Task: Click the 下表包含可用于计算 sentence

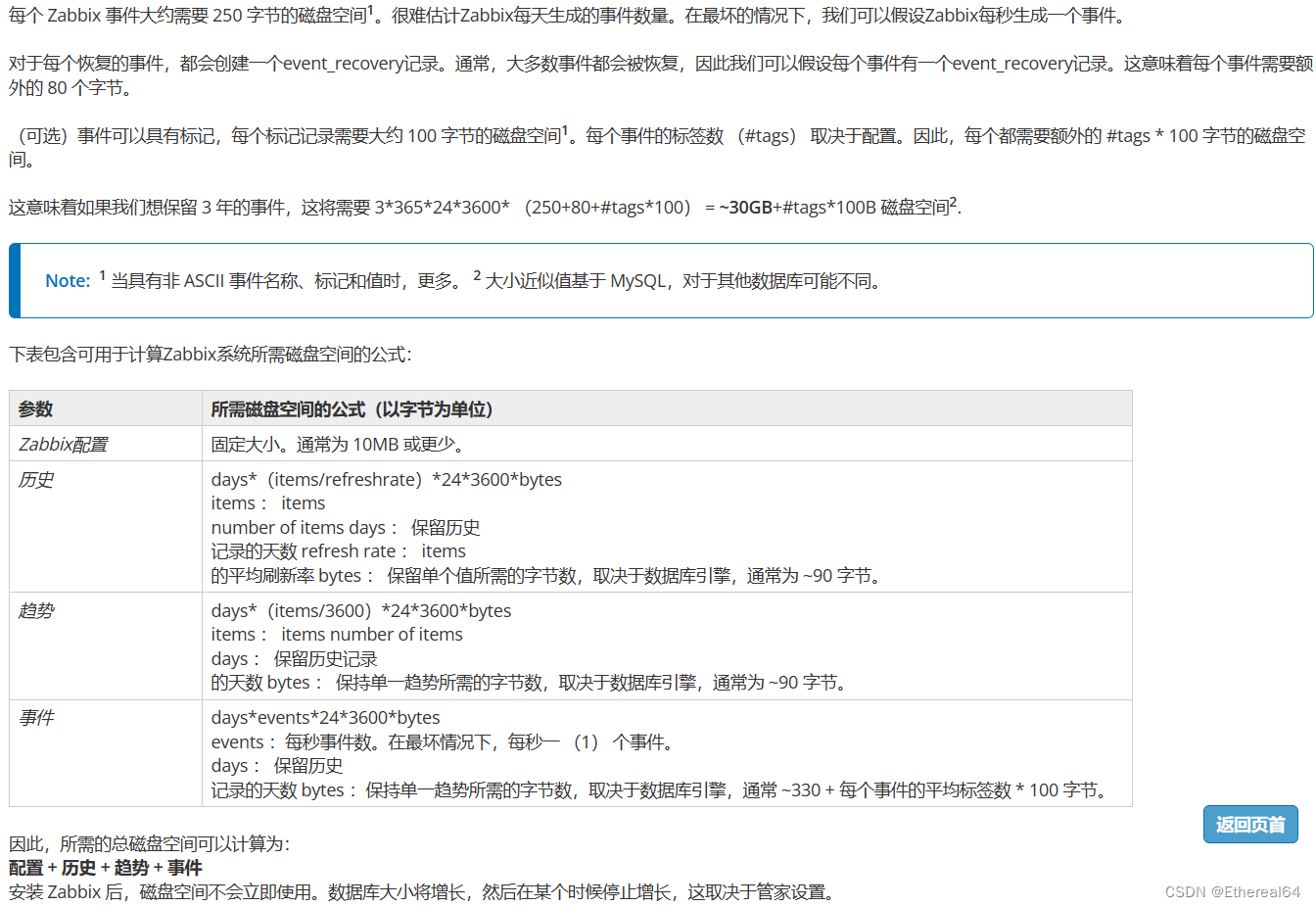Action: pyautogui.click(x=211, y=355)
